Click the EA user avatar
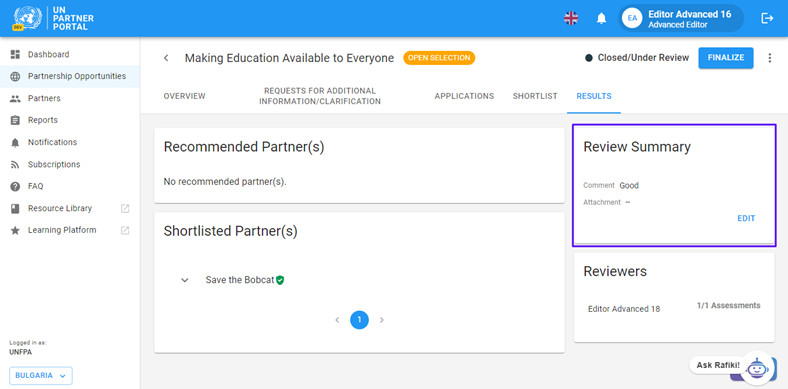Image resolution: width=788 pixels, height=389 pixels. click(632, 19)
